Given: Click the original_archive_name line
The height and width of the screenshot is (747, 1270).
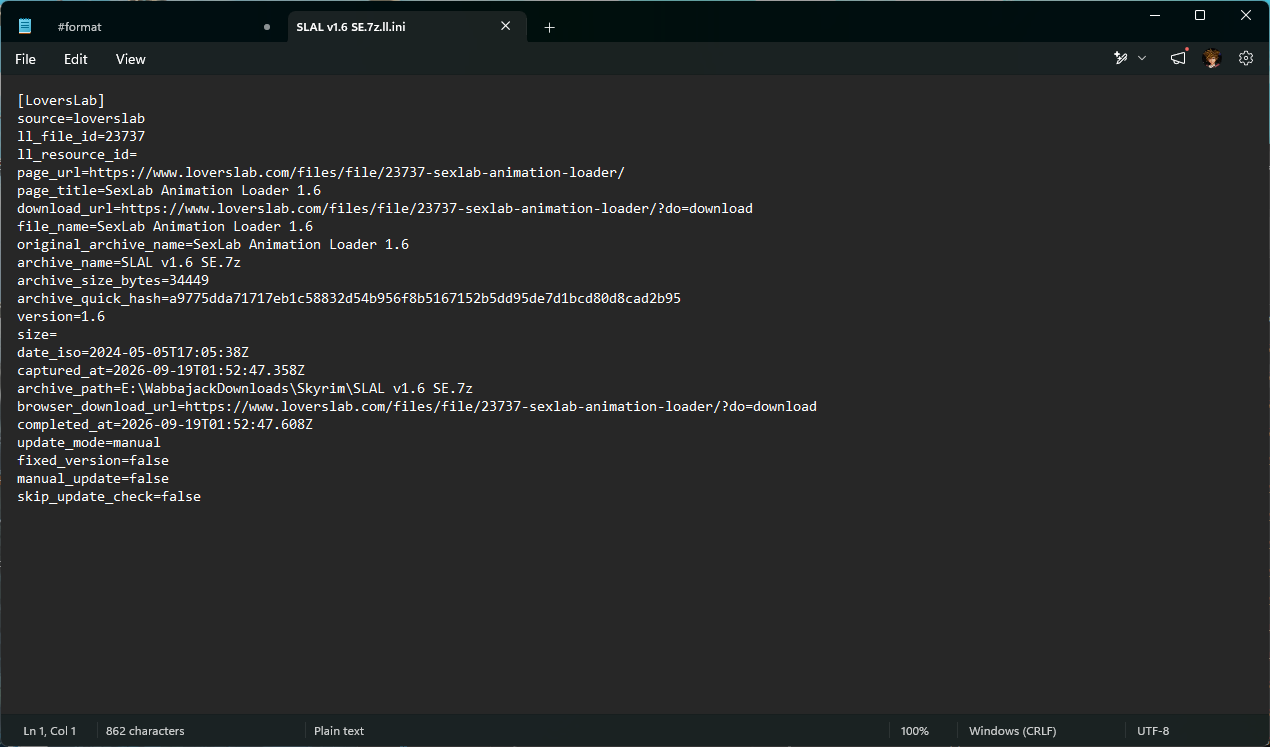Looking at the screenshot, I should pos(213,244).
